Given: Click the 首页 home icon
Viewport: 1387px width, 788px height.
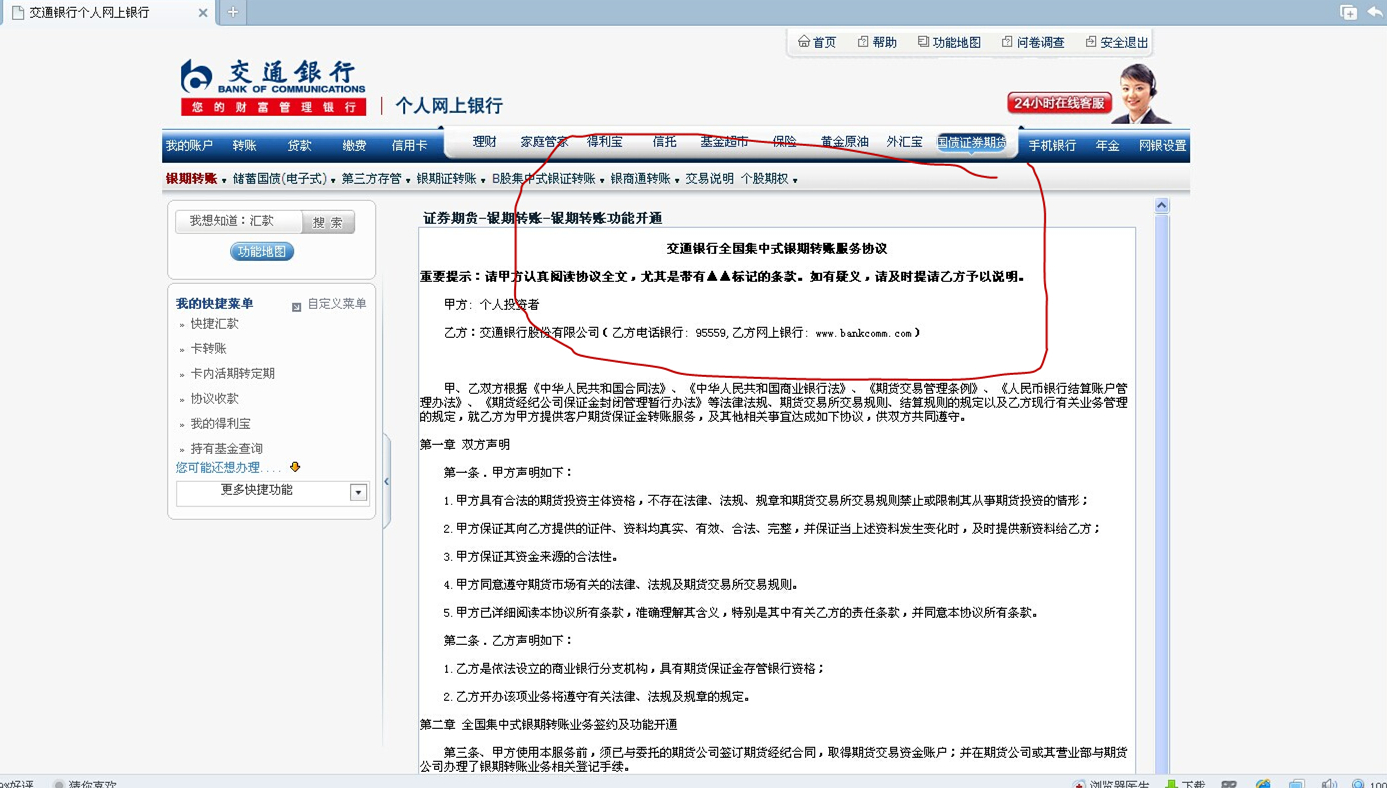Looking at the screenshot, I should (x=804, y=42).
